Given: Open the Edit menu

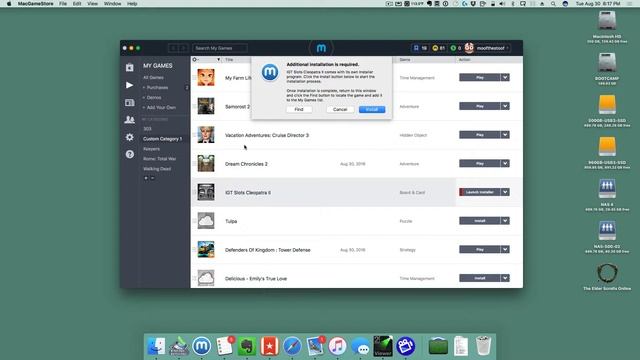Looking at the screenshot, I should (77, 4).
